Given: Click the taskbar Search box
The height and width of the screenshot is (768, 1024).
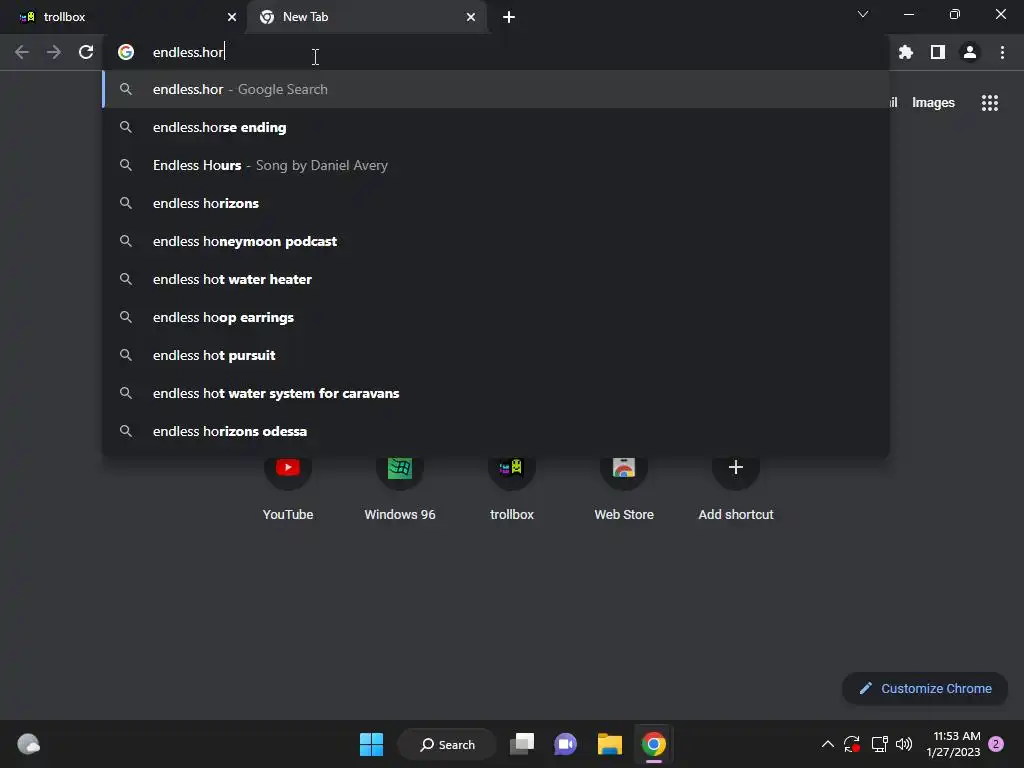Looking at the screenshot, I should click(x=447, y=744).
